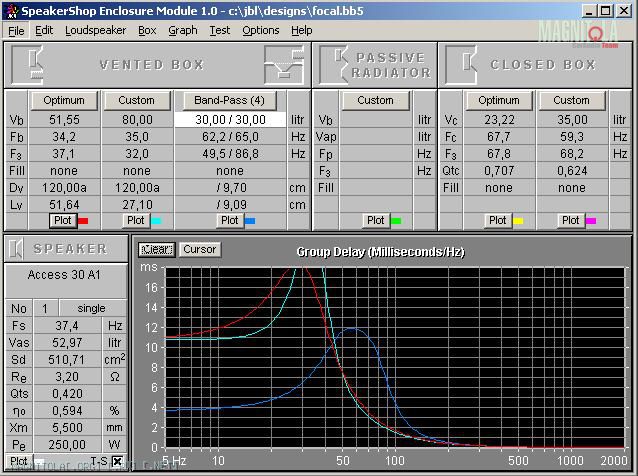Click the closed box enclosure icon
This screenshot has height=476, width=638.
pyautogui.click(x=461, y=65)
